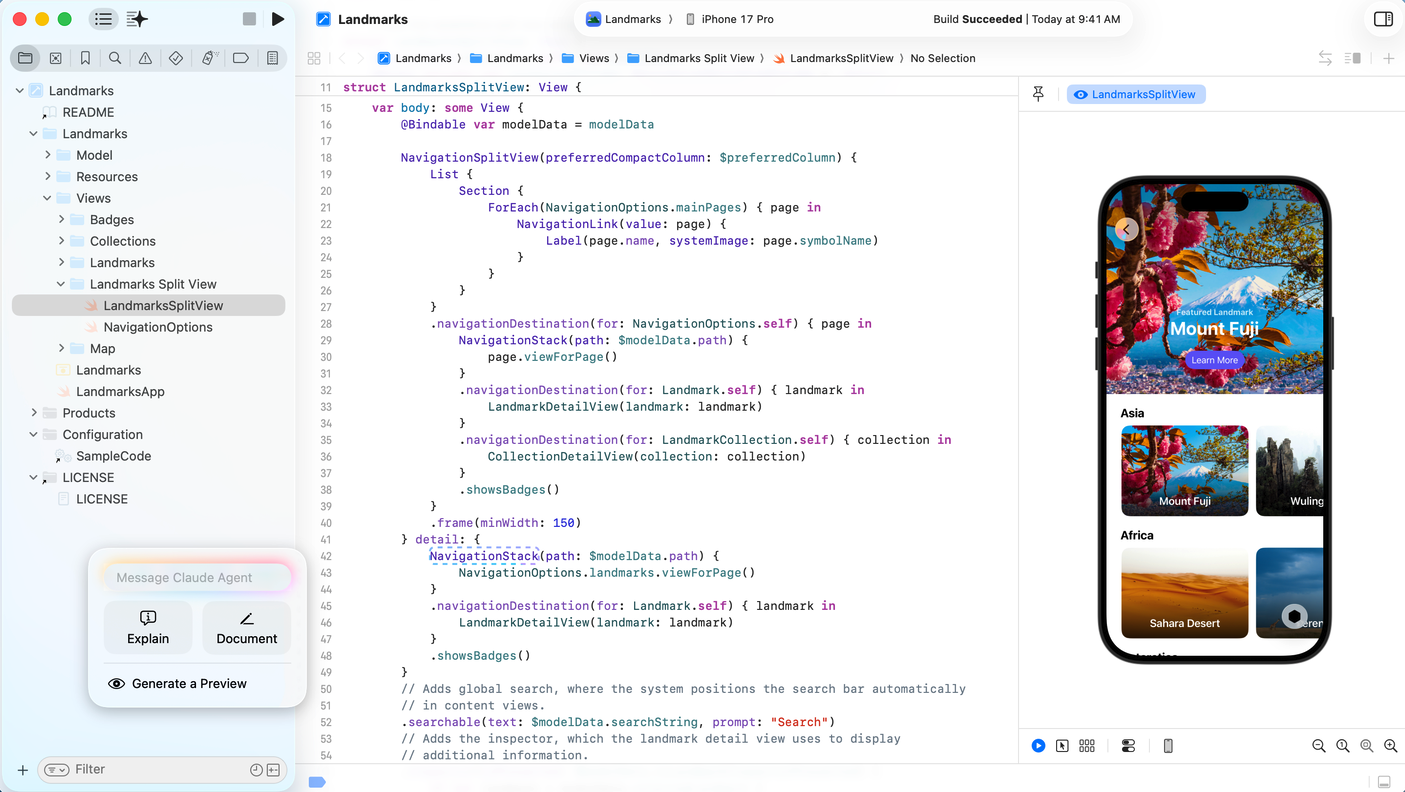Viewport: 1405px width, 792px height.
Task: Toggle the Bookmarks navigator
Action: [x=85, y=58]
